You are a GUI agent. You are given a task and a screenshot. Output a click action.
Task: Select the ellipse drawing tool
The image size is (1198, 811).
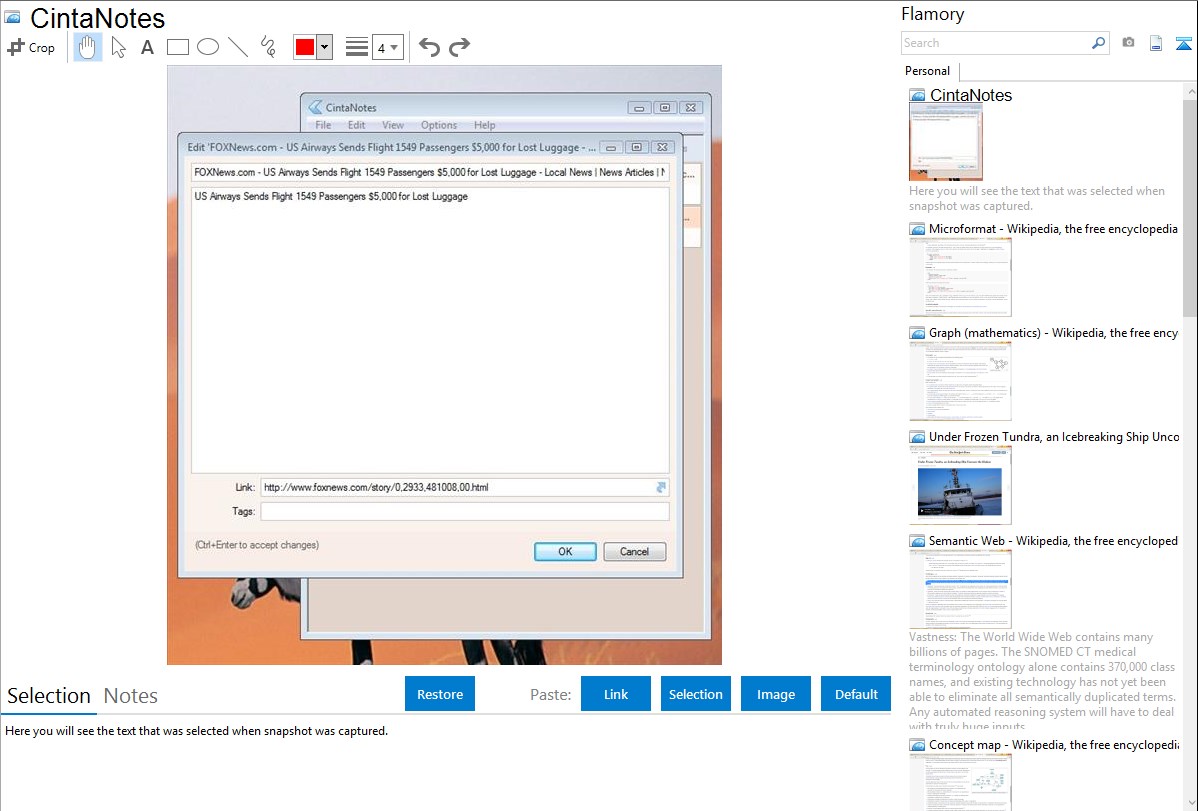click(x=207, y=47)
